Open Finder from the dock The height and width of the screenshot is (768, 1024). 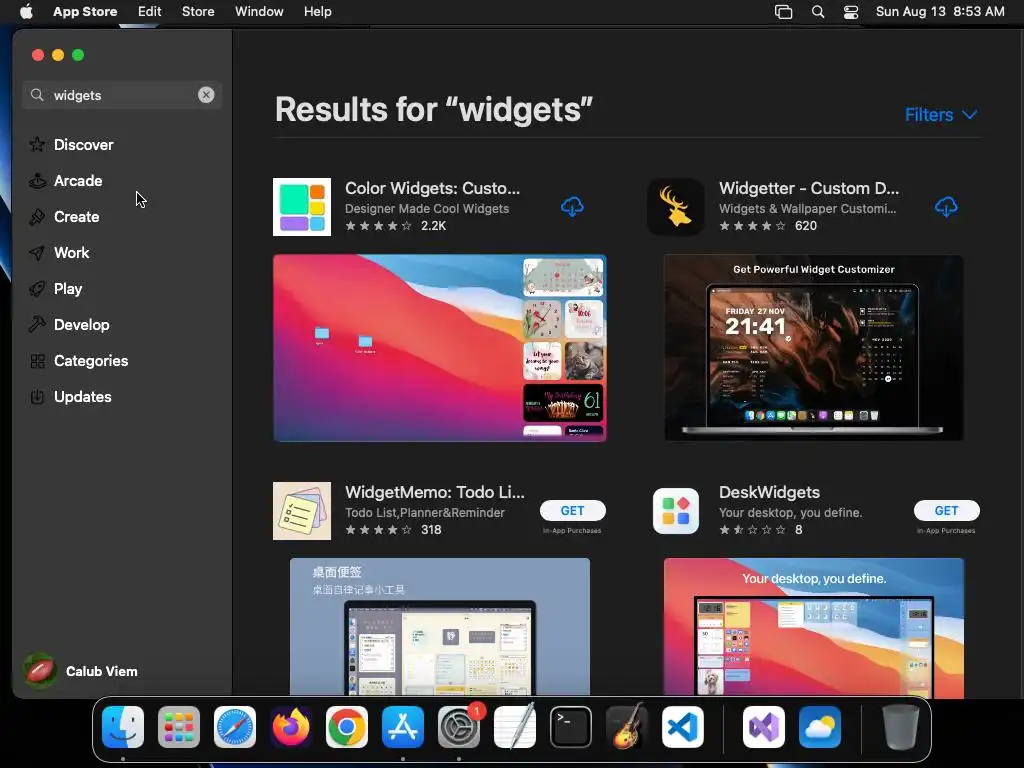tap(123, 727)
